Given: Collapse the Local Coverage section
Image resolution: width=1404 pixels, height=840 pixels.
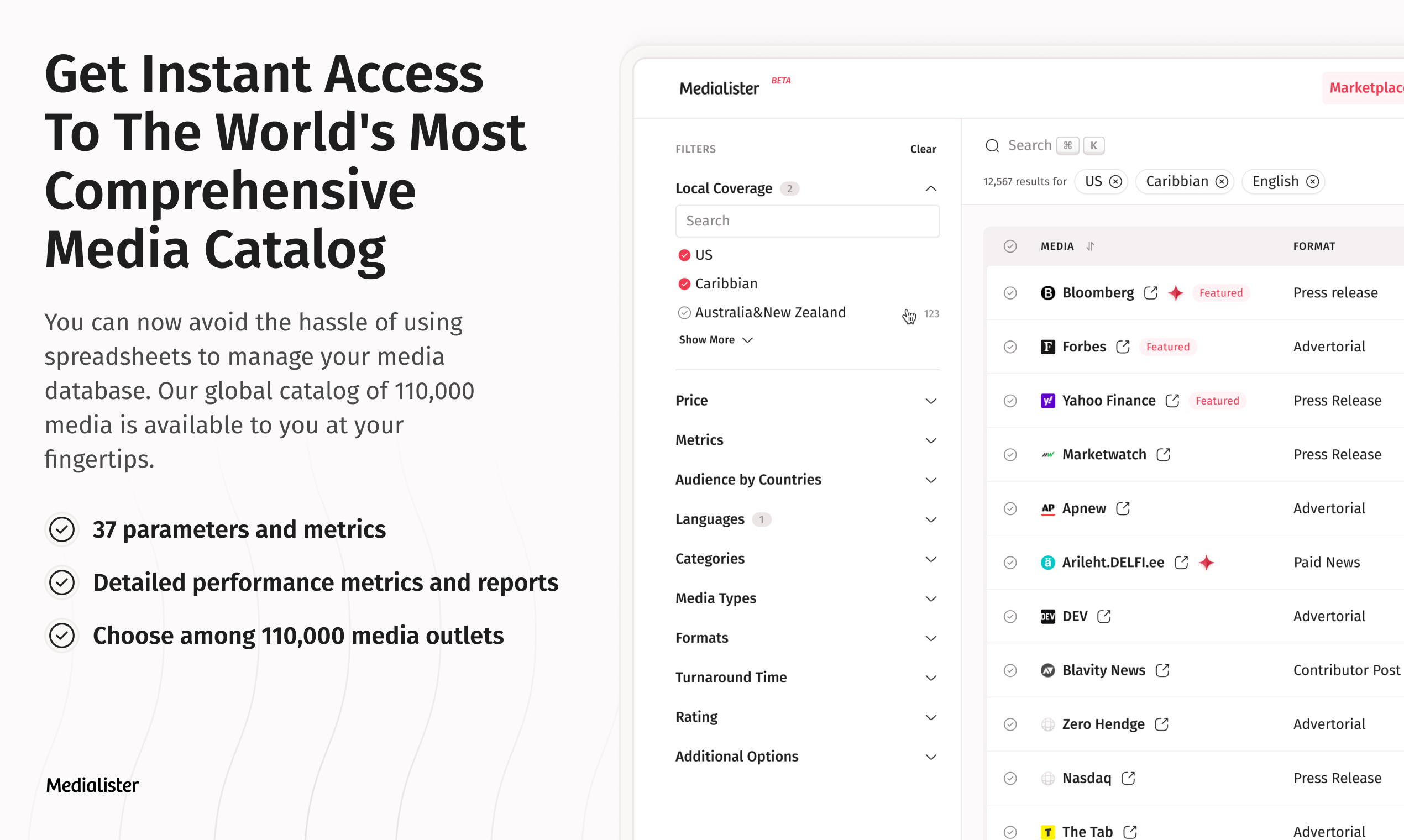Looking at the screenshot, I should click(x=931, y=188).
